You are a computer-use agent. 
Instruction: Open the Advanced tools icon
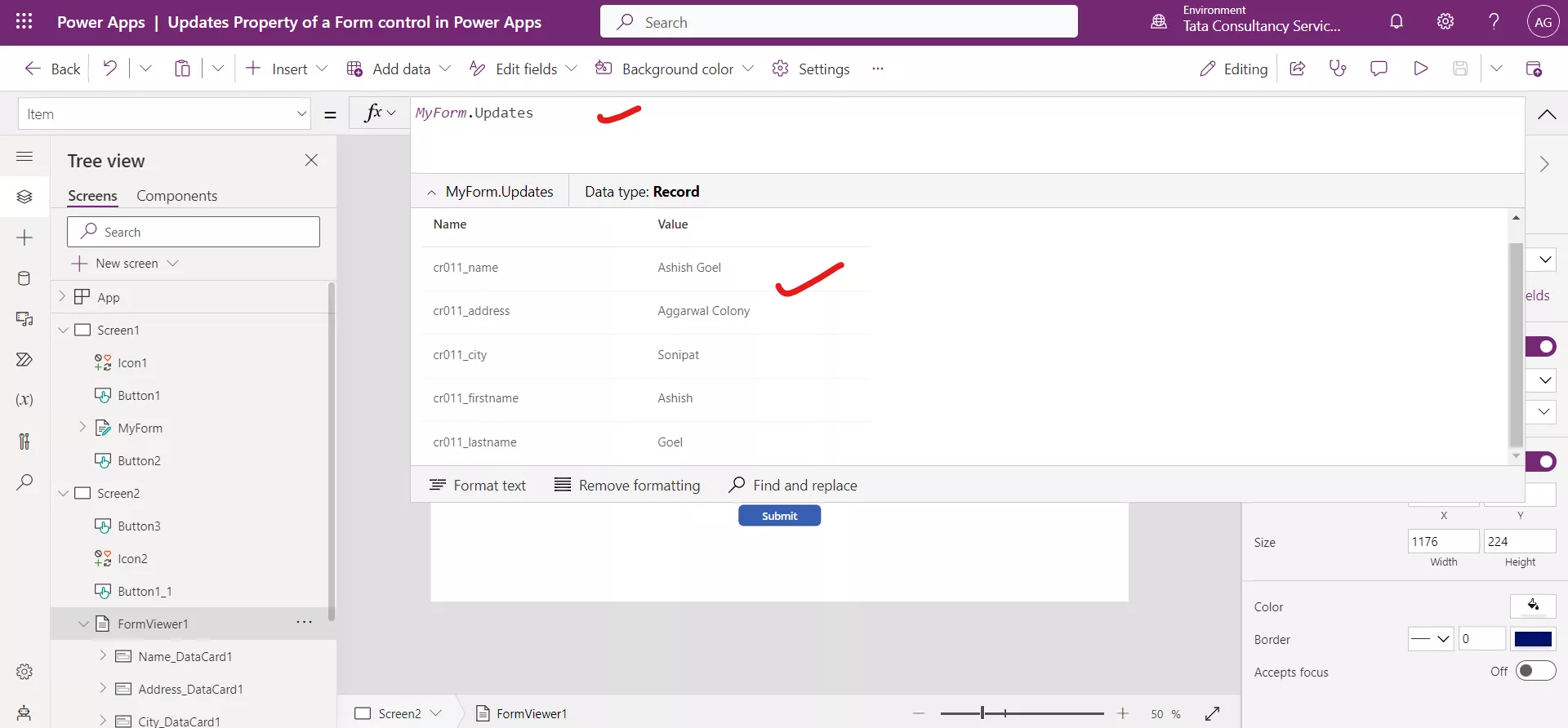click(x=24, y=442)
